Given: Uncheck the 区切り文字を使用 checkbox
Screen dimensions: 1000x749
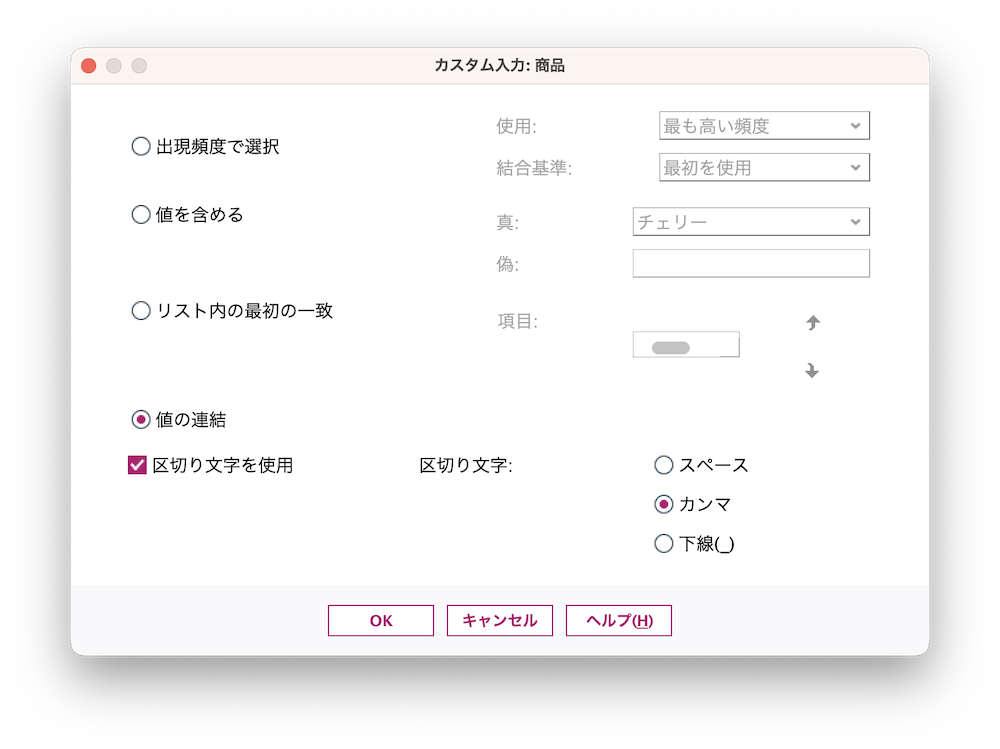Looking at the screenshot, I should (137, 464).
